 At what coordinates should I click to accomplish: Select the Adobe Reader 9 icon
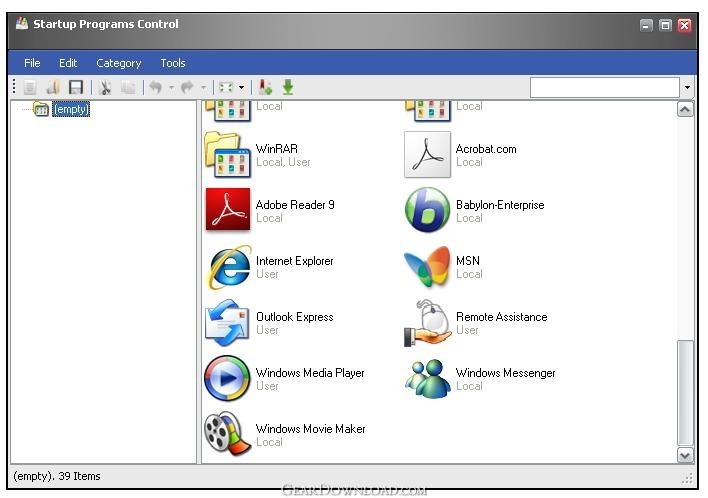pyautogui.click(x=228, y=210)
